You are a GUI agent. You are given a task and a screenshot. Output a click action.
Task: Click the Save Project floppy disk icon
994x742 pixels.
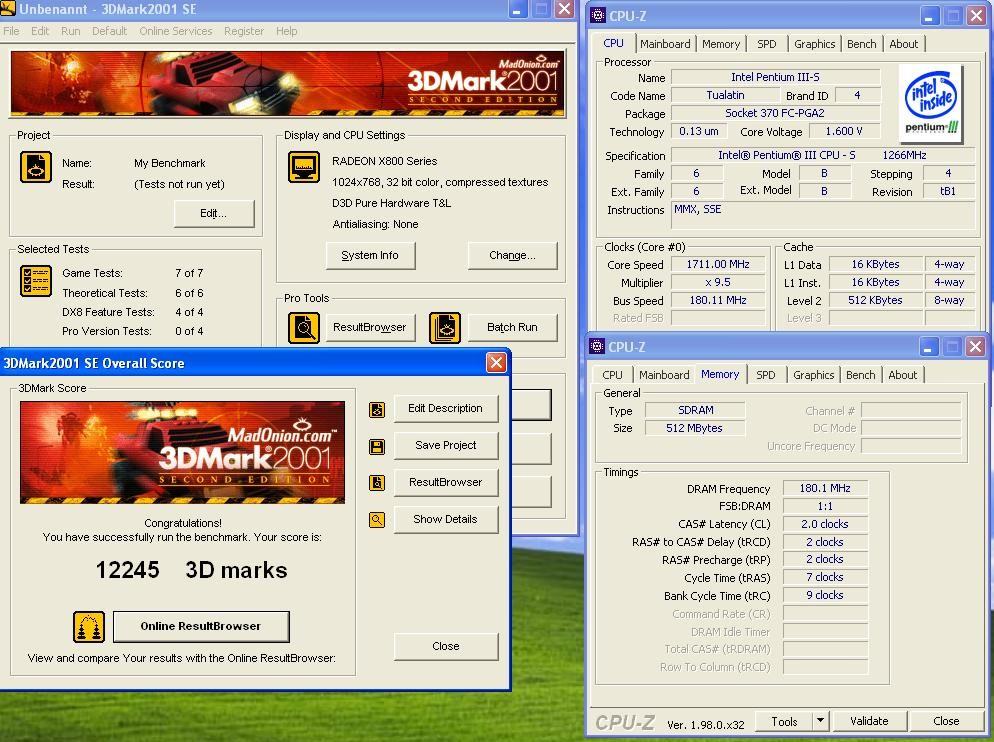(x=377, y=446)
